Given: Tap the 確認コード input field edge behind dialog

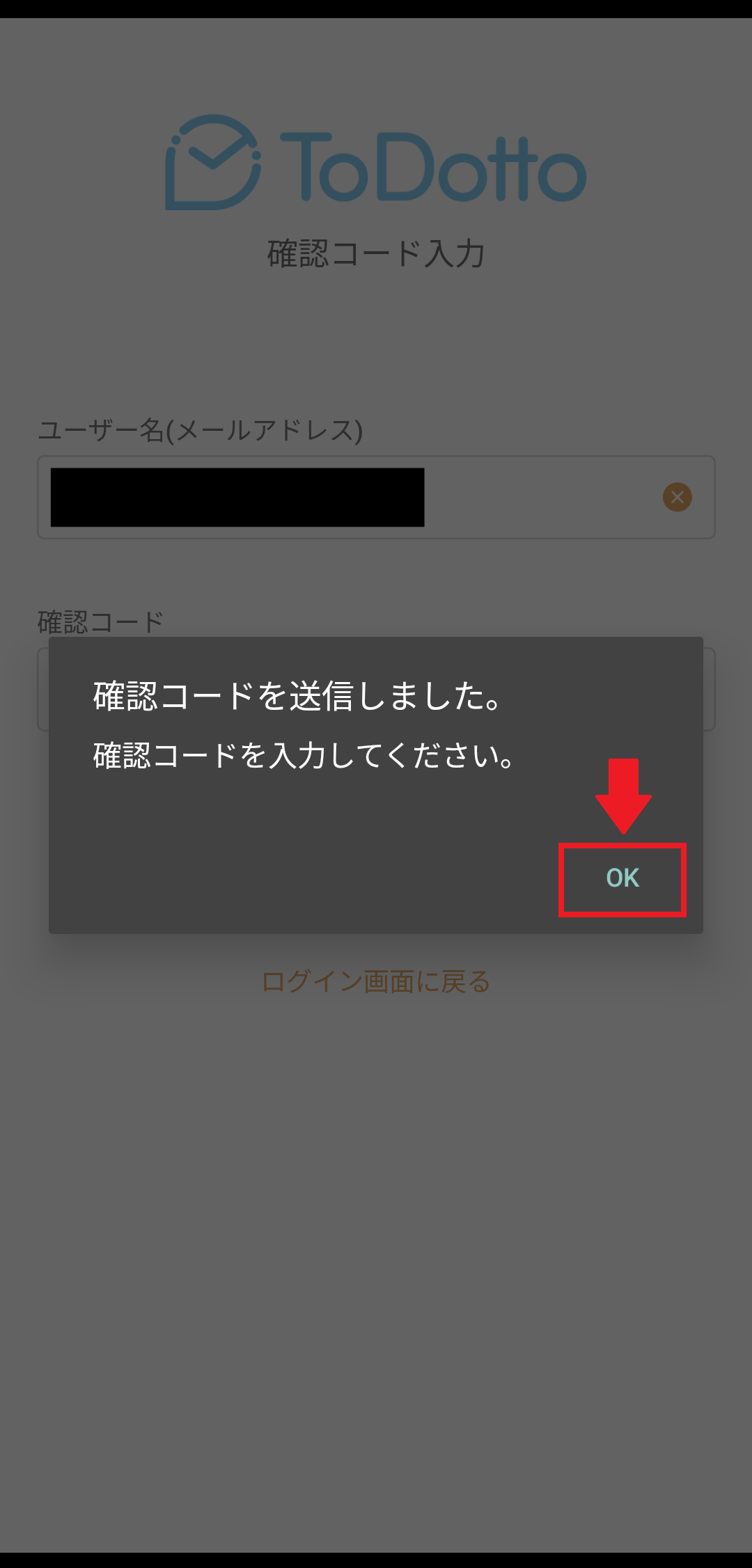Looking at the screenshot, I should tap(710, 689).
